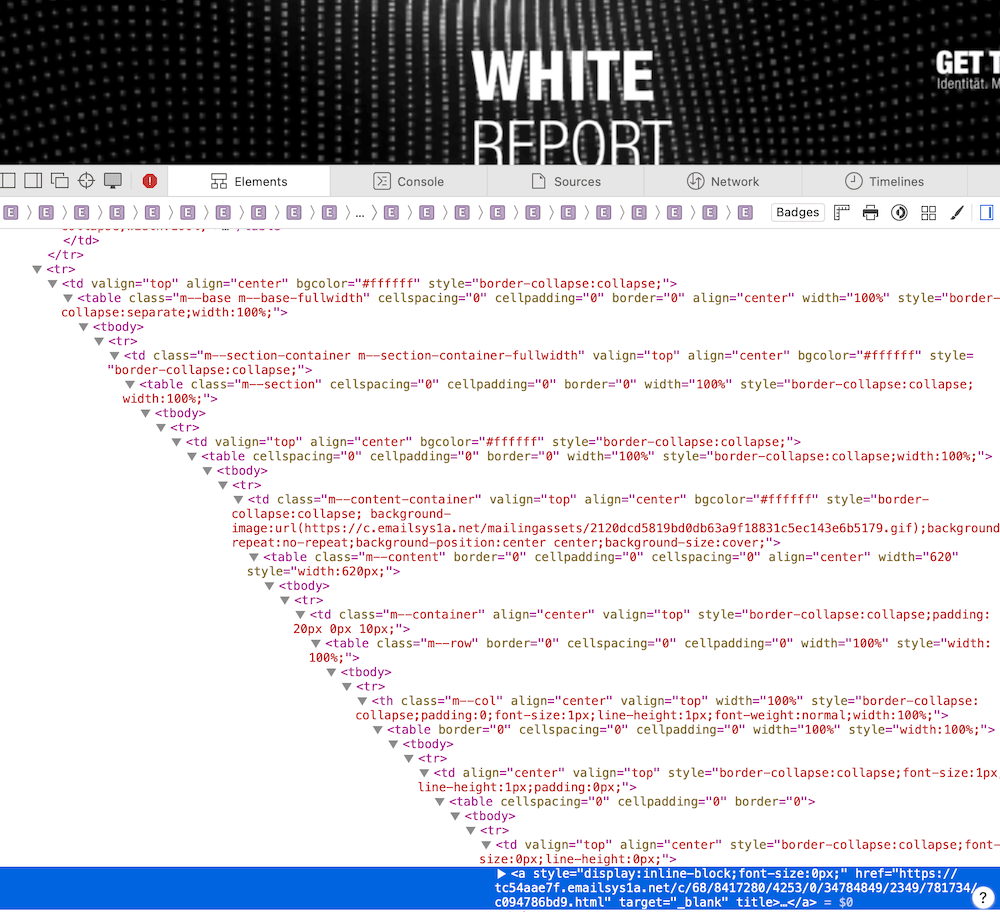Toggle the details sidebar panel
This screenshot has width=1000, height=912.
(986, 212)
